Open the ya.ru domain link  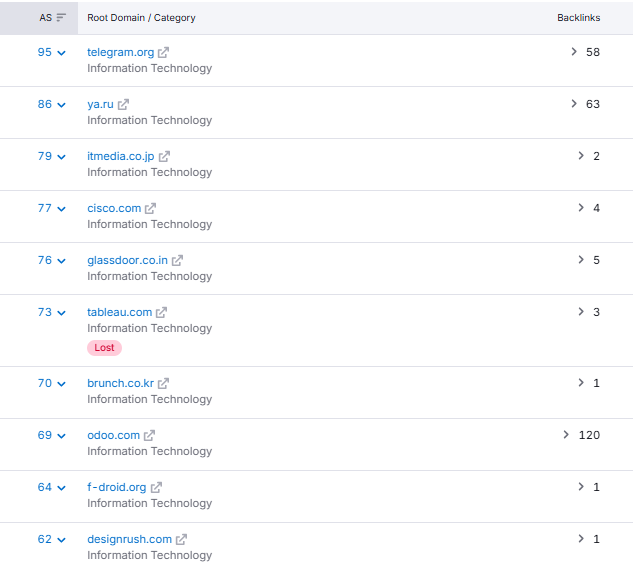[x=101, y=105]
